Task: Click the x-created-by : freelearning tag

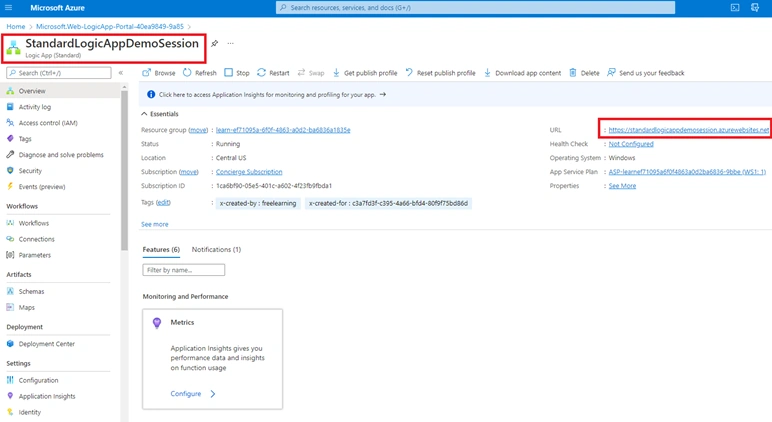Action: [x=258, y=203]
